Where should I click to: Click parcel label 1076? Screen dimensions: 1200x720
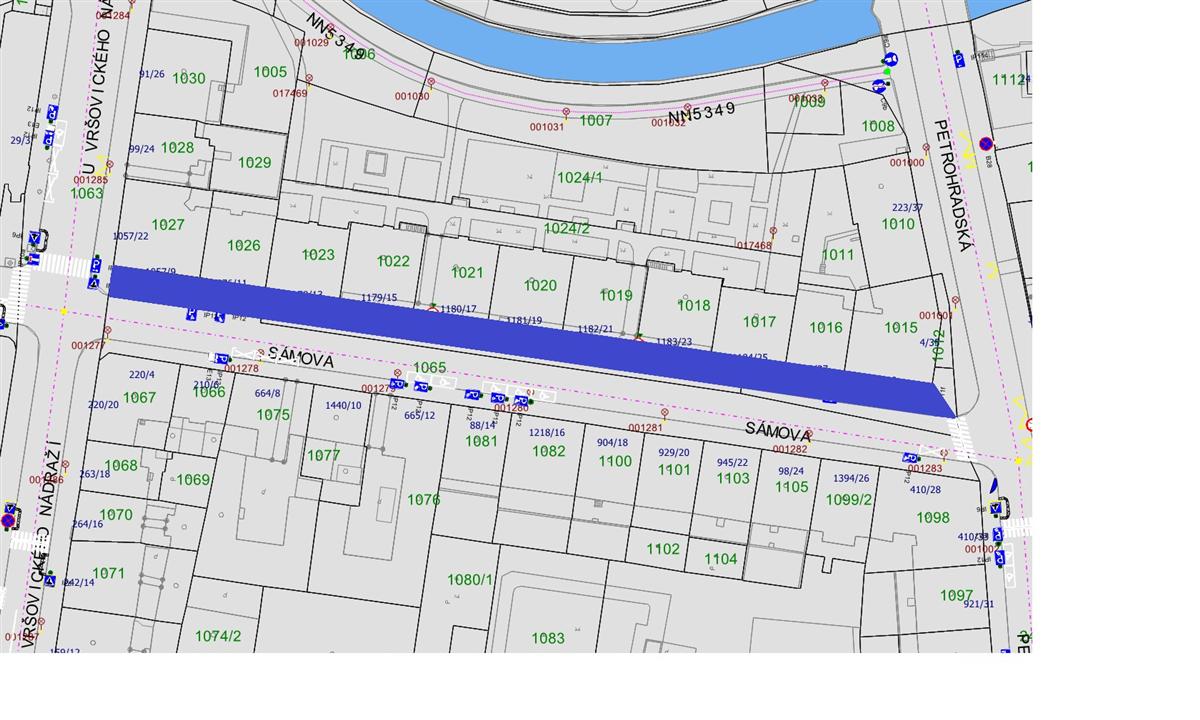point(423,499)
